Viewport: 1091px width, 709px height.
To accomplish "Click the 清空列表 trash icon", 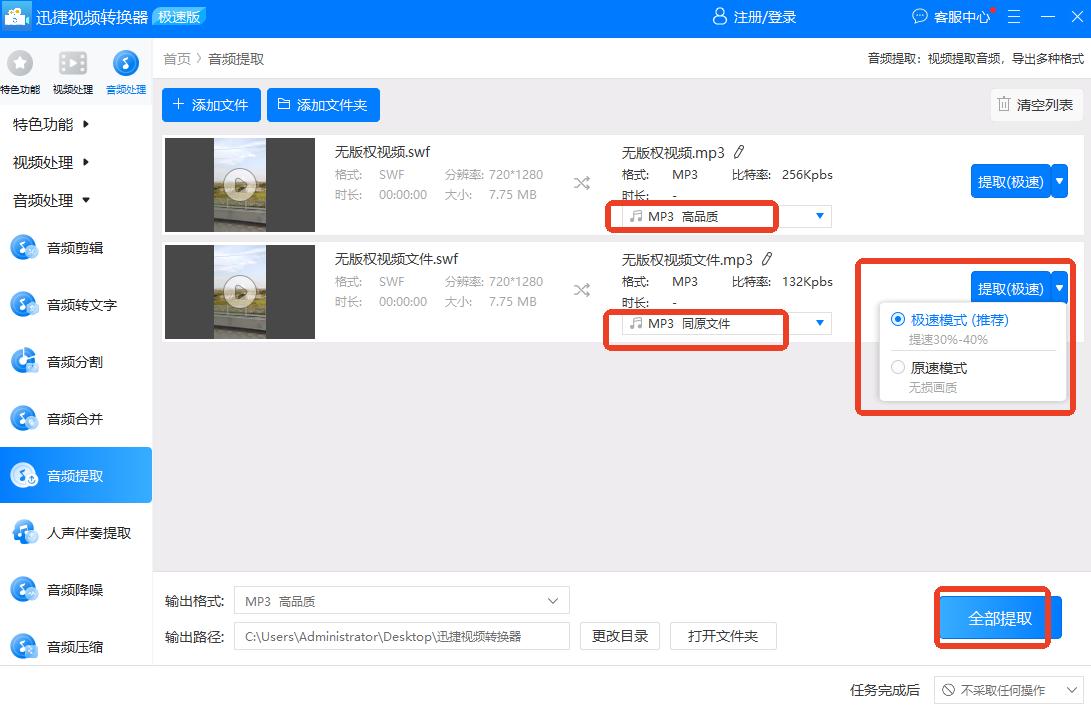I will click(1003, 104).
